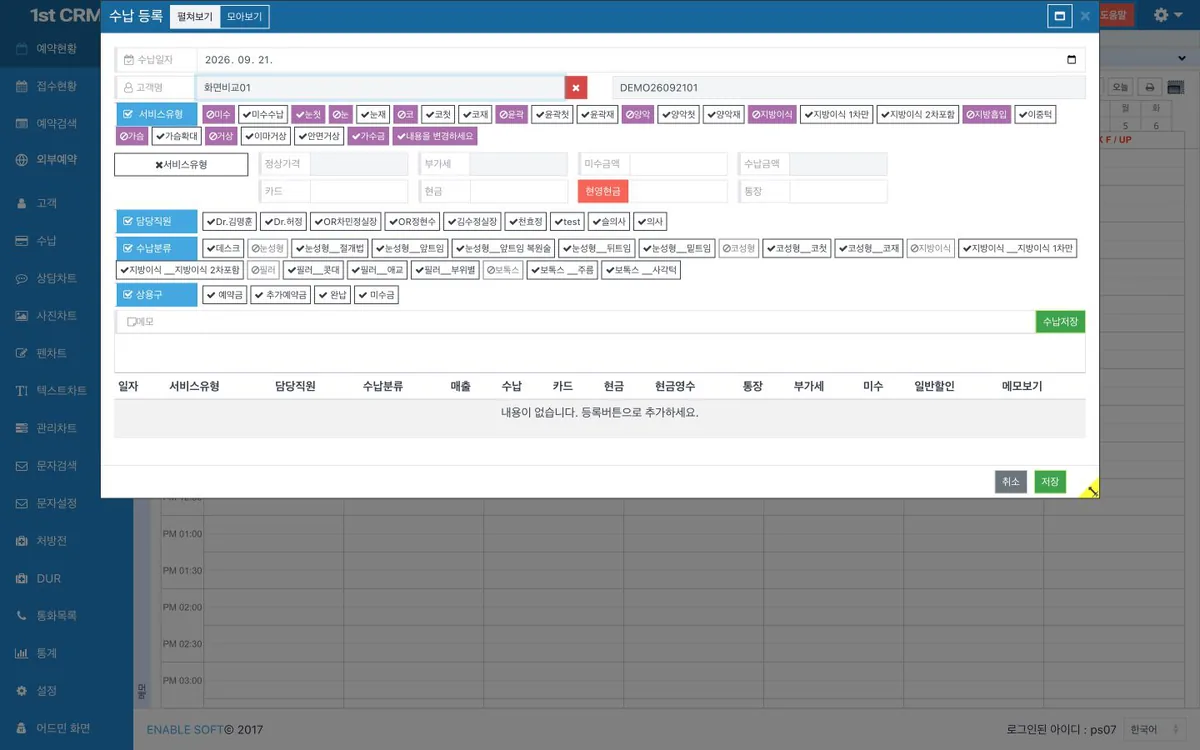Click the 고객명 field showing 화면비교01
Viewport: 1200px width, 750px height.
pos(380,88)
